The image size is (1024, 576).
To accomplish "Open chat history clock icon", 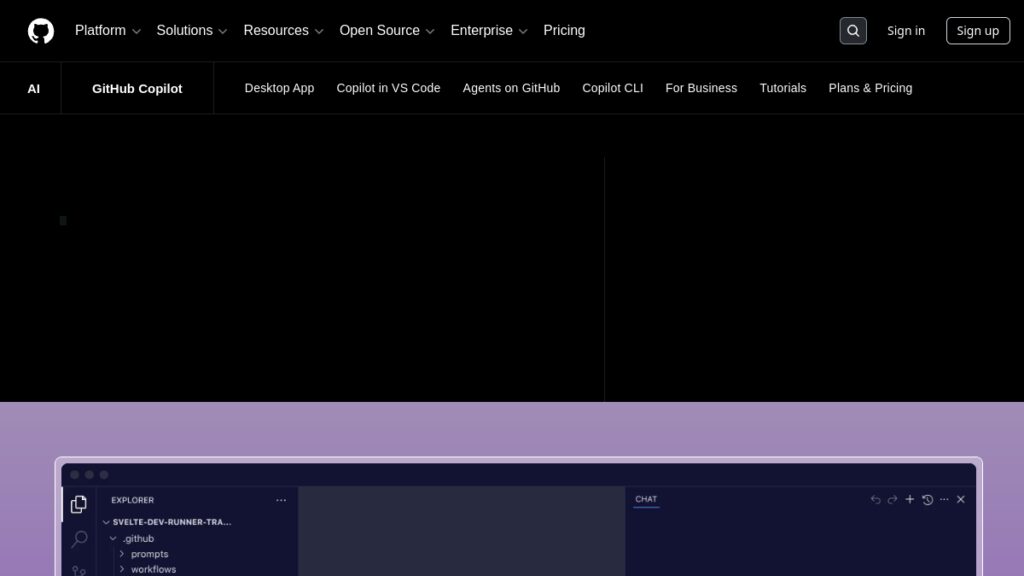I will coord(927,500).
